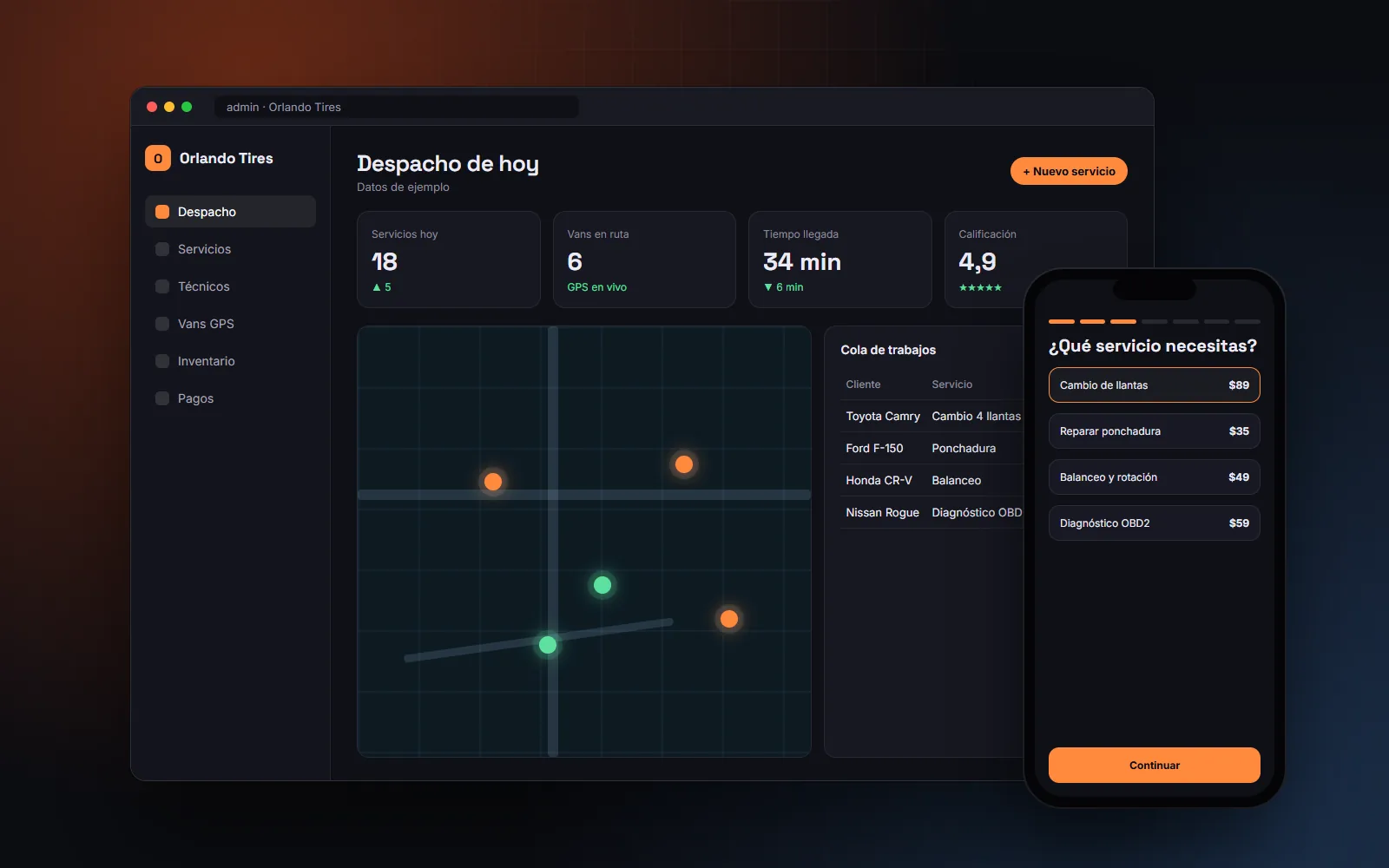Click the Técnicos sidebar icon
Image resolution: width=1389 pixels, height=868 pixels.
pos(162,286)
